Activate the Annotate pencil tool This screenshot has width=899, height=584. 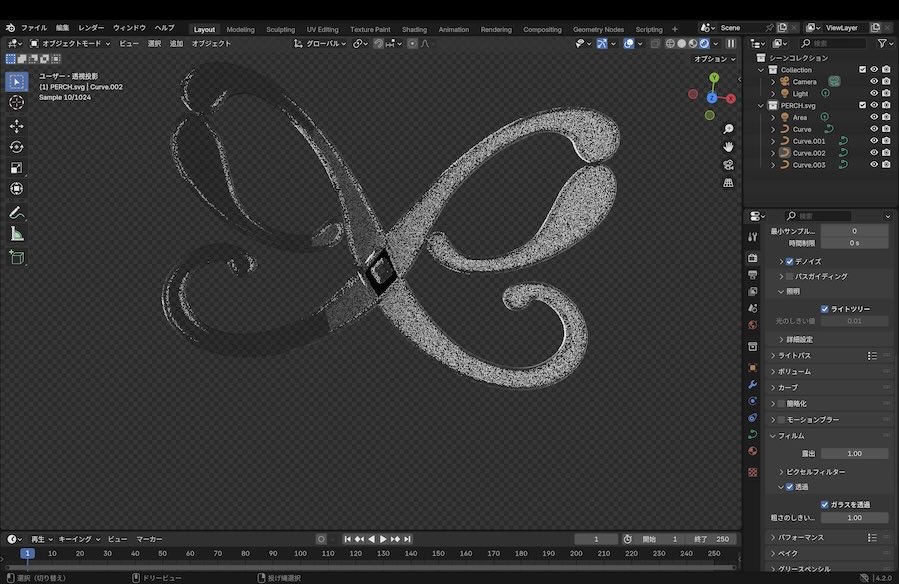point(16,213)
